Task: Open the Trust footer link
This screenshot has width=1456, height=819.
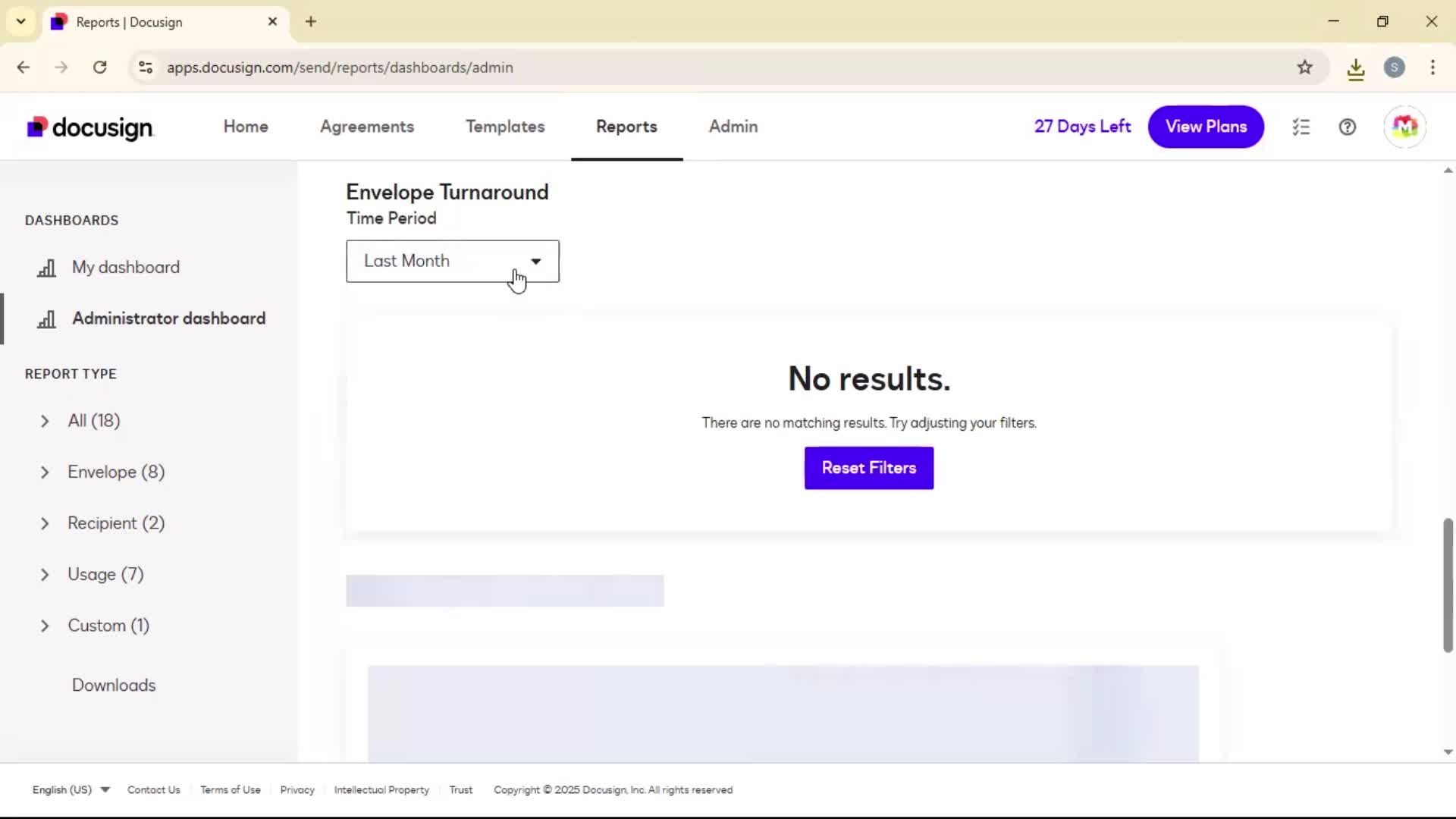Action: [x=461, y=790]
